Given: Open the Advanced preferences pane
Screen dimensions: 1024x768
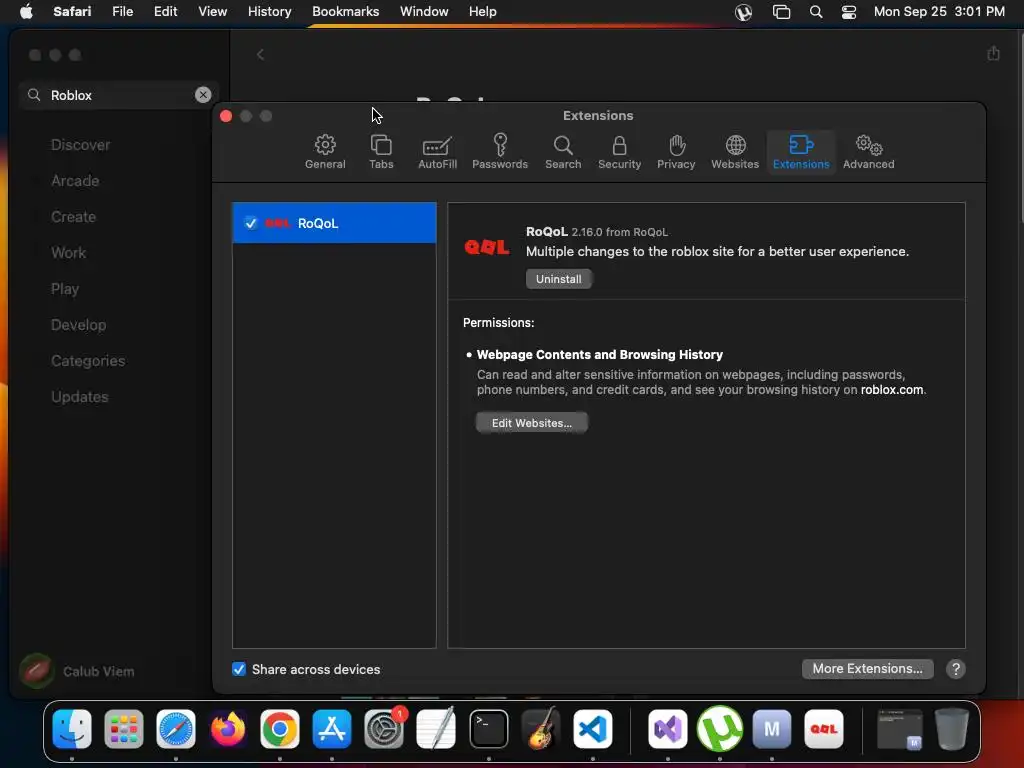Looking at the screenshot, I should tap(868, 152).
